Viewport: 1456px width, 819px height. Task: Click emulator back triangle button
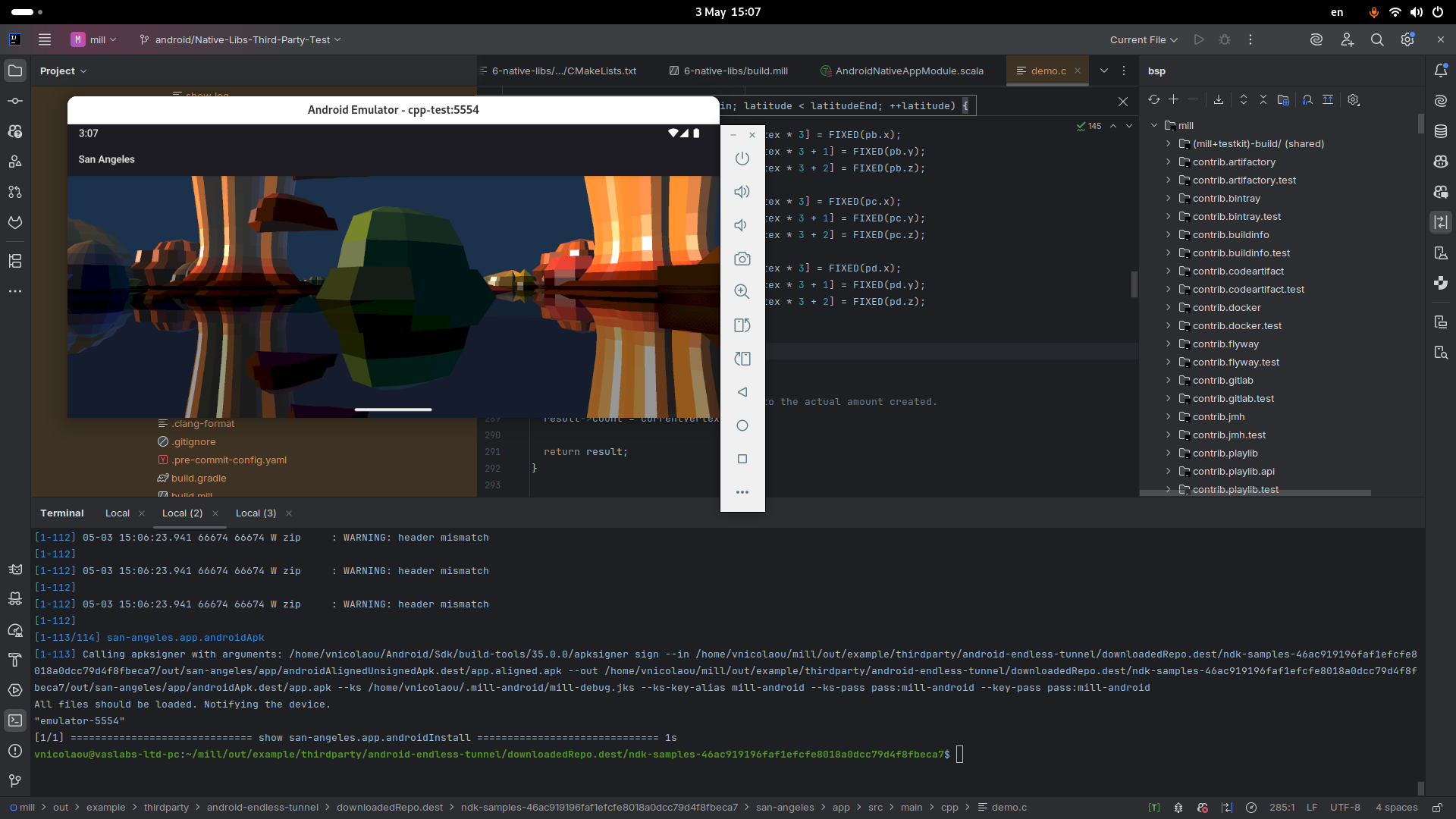click(x=742, y=392)
